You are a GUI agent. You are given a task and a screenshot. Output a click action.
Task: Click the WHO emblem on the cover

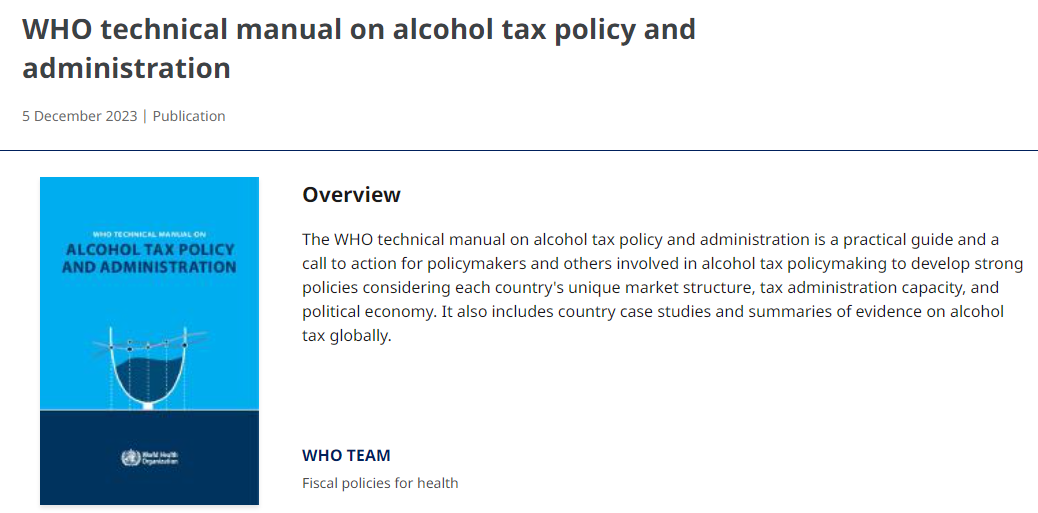coord(129,459)
